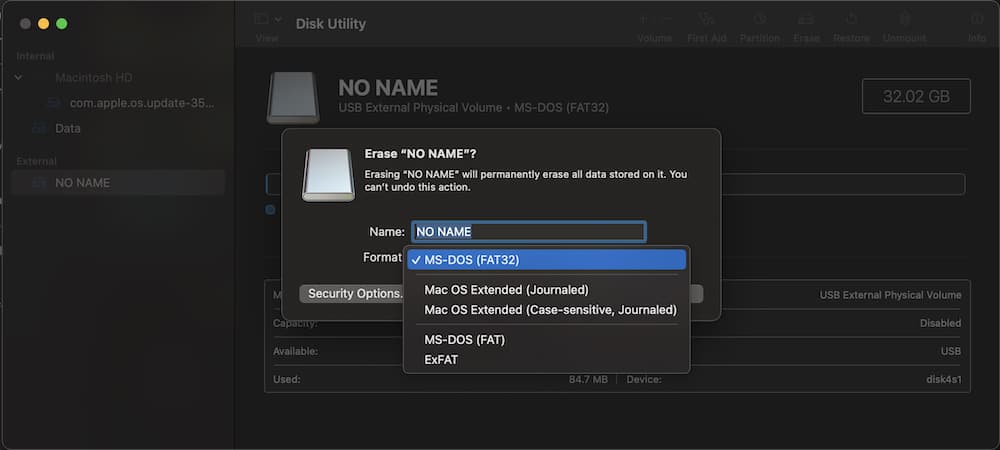Click the disk4s1 device value
The width and height of the screenshot is (1000, 450).
[x=943, y=380]
